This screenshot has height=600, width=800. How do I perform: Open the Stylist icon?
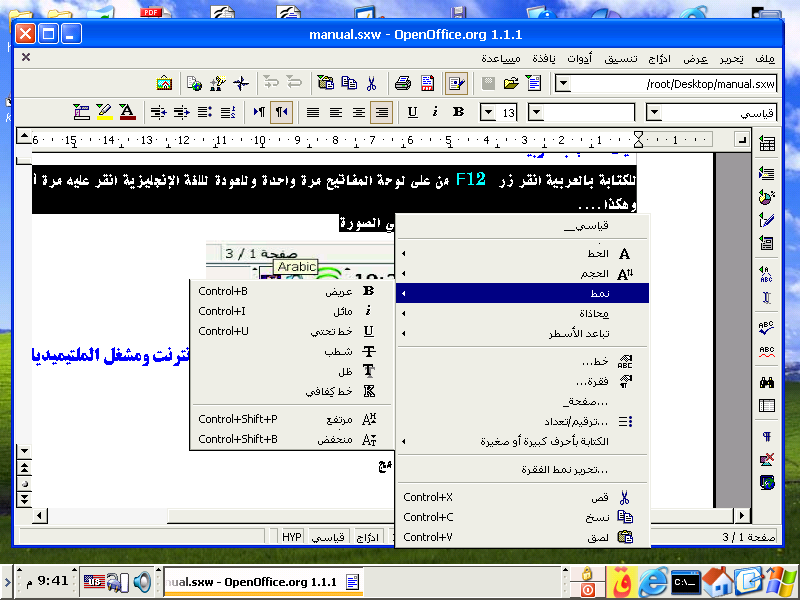tap(218, 83)
